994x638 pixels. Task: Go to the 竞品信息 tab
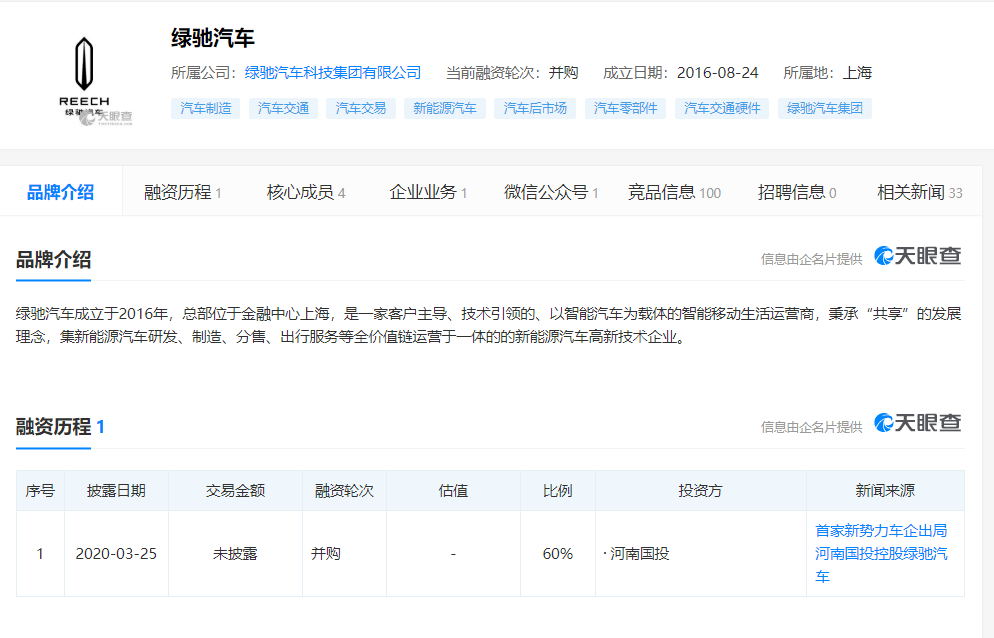click(674, 192)
